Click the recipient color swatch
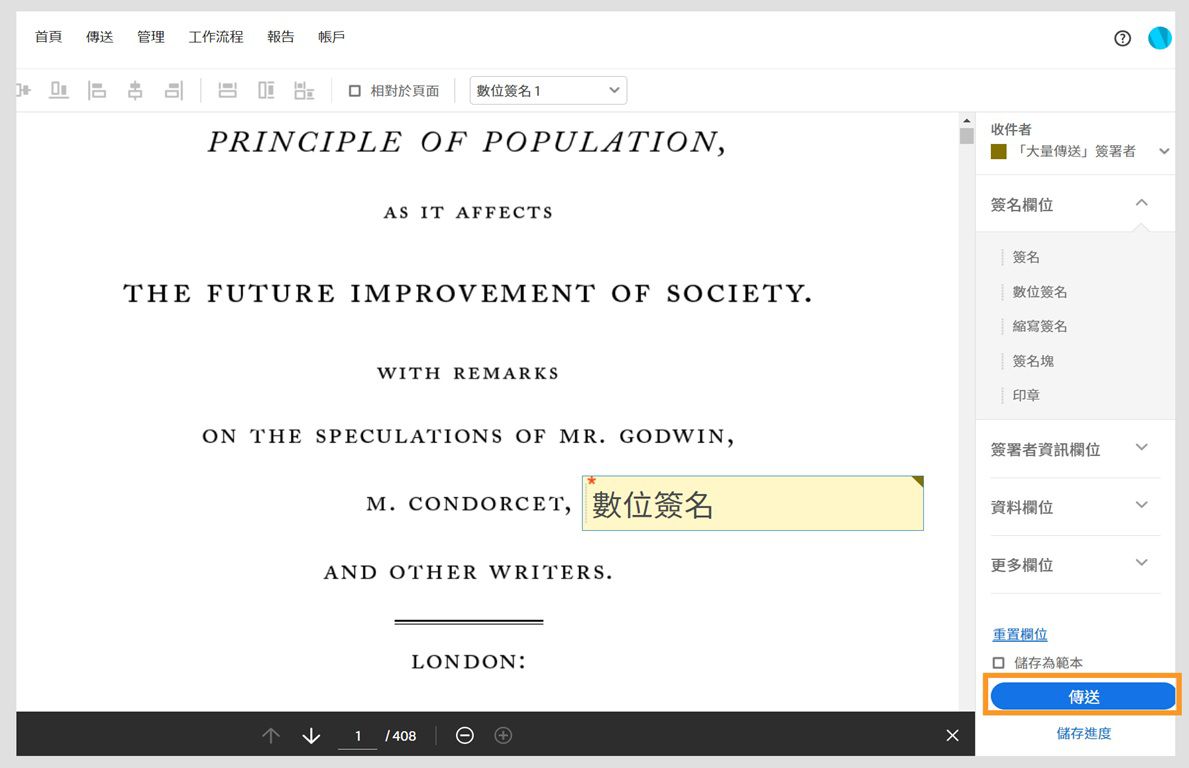This screenshot has width=1189, height=768. tap(999, 152)
